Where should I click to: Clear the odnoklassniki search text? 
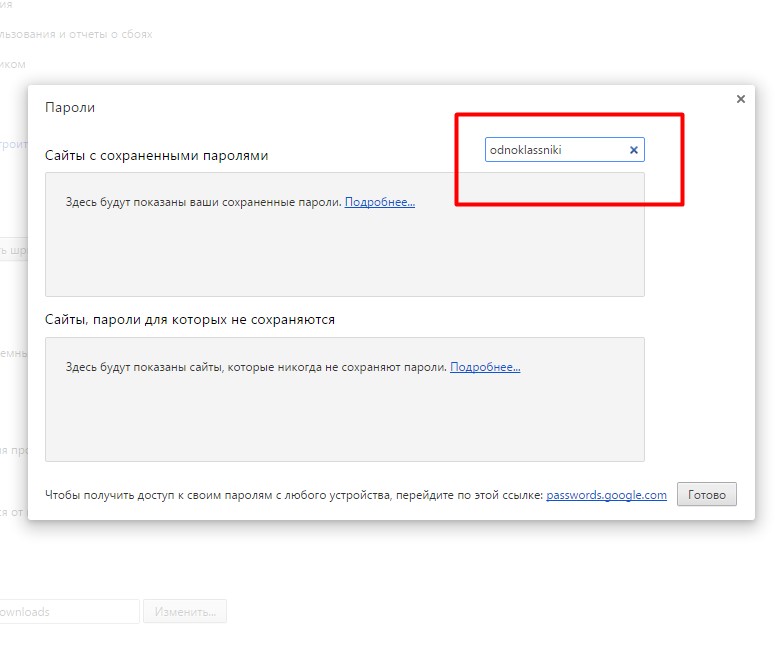point(633,151)
